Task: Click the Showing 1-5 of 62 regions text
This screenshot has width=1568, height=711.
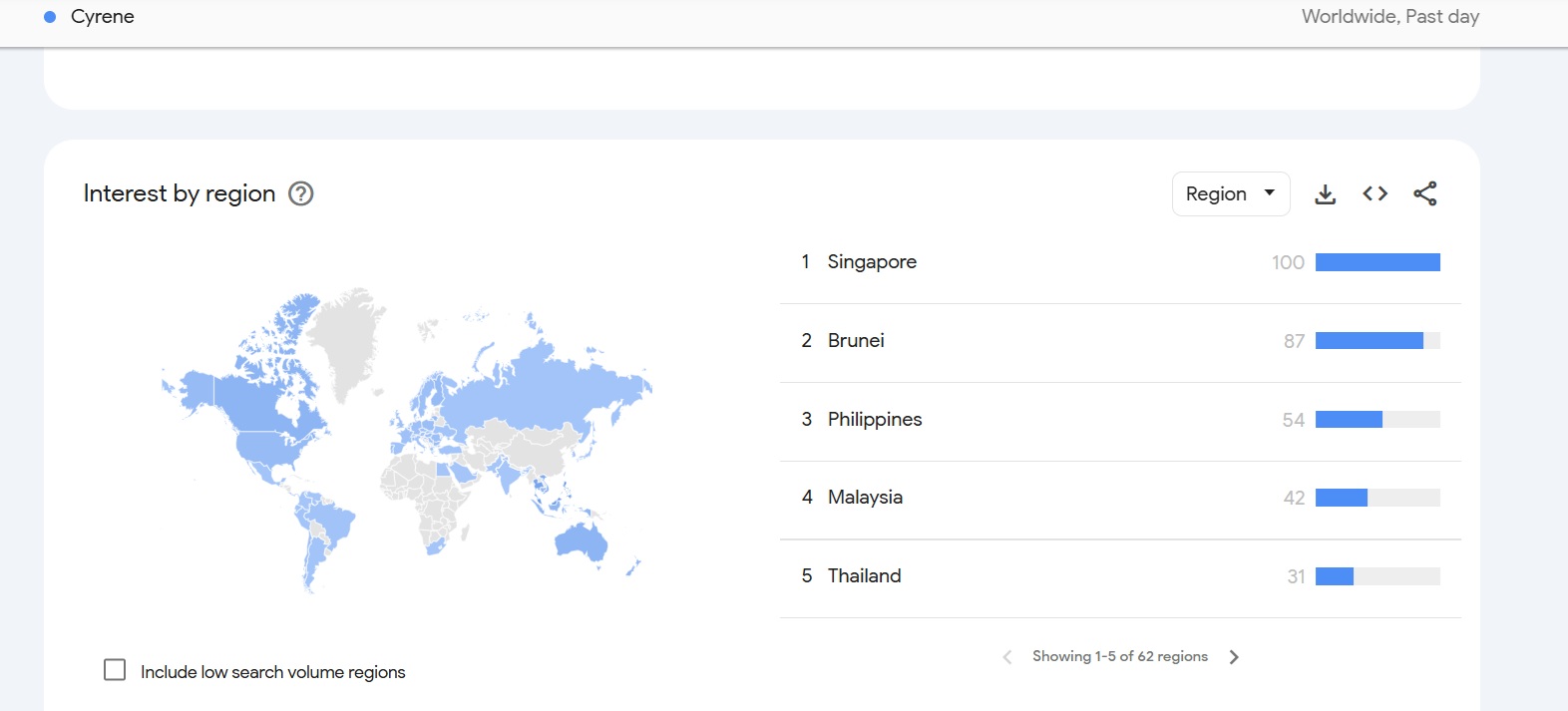Action: tap(1120, 656)
